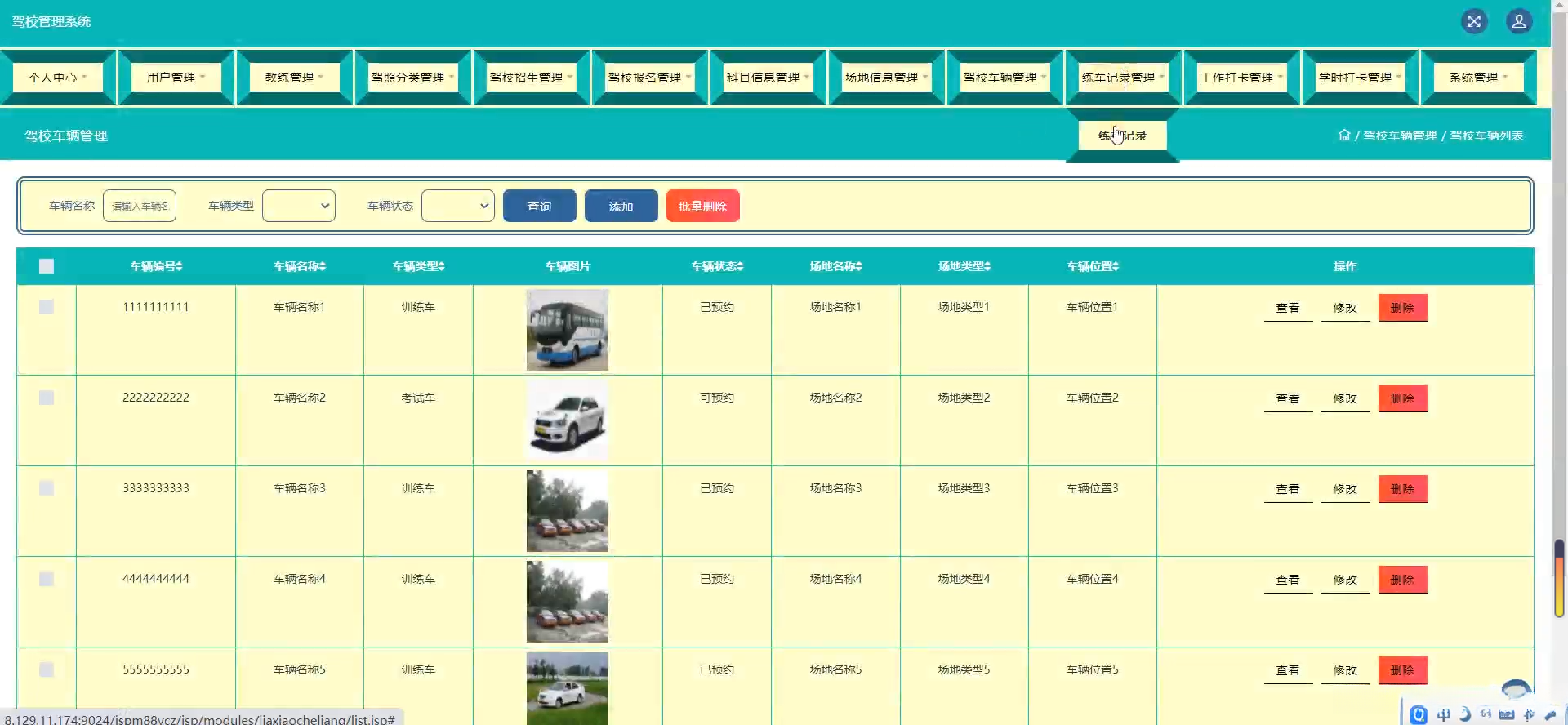Sort the table by 车辆位置 column
Viewport: 1568px width, 725px height.
click(x=1093, y=266)
